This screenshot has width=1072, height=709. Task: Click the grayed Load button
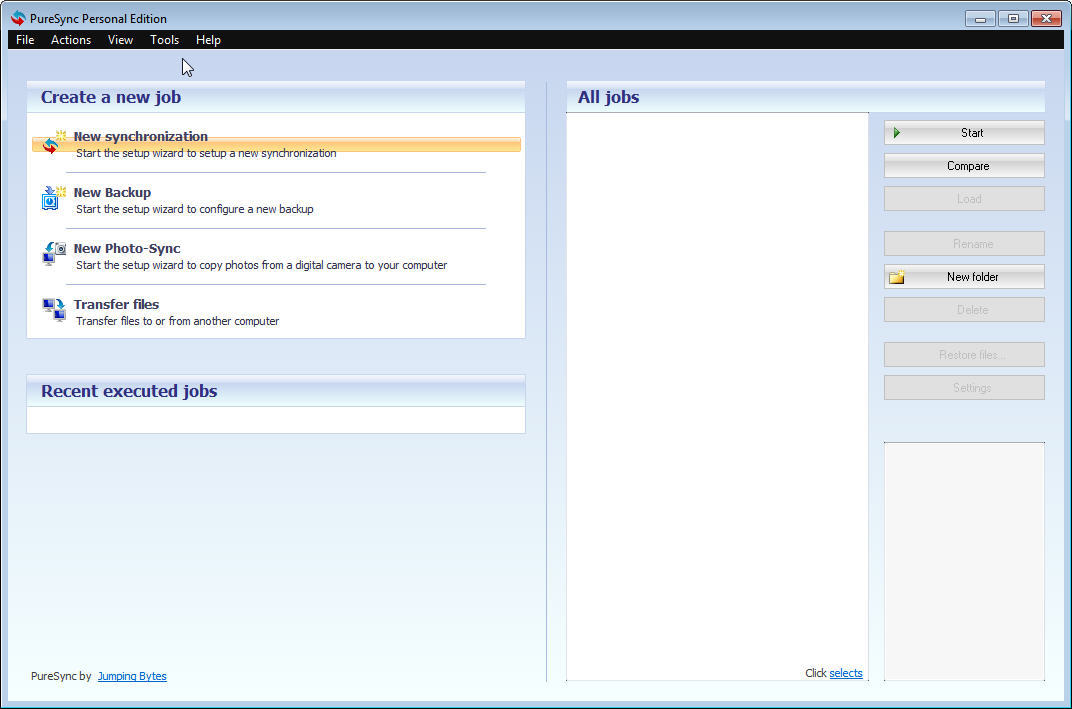pos(964,198)
